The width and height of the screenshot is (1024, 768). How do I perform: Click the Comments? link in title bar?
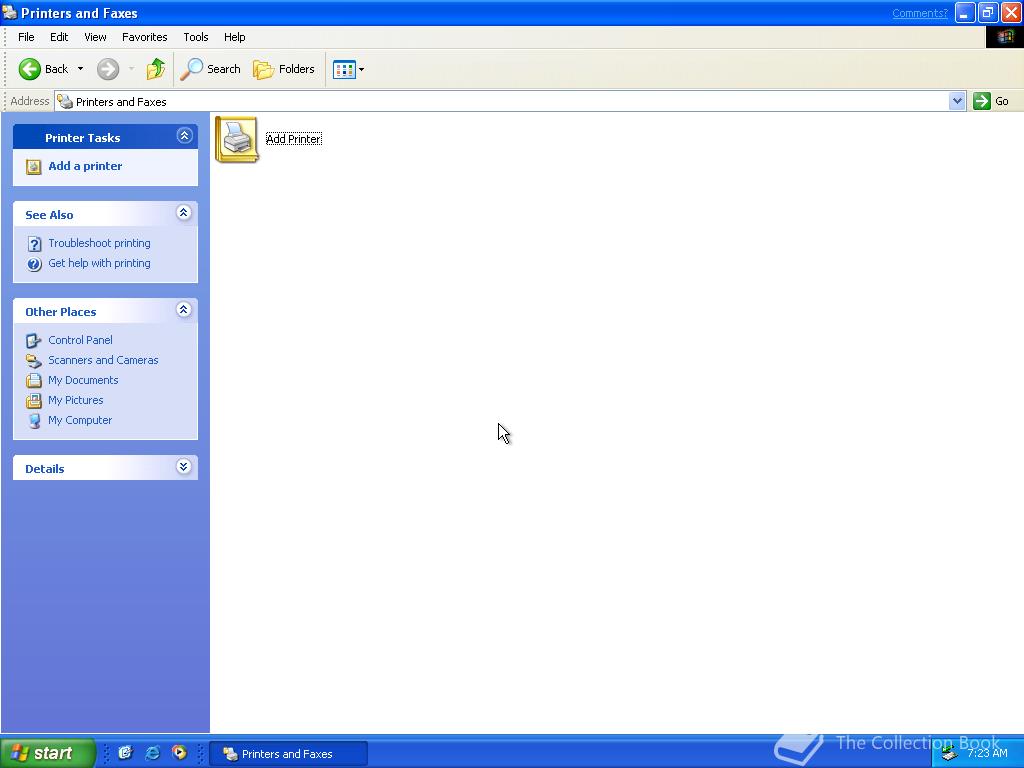point(920,13)
